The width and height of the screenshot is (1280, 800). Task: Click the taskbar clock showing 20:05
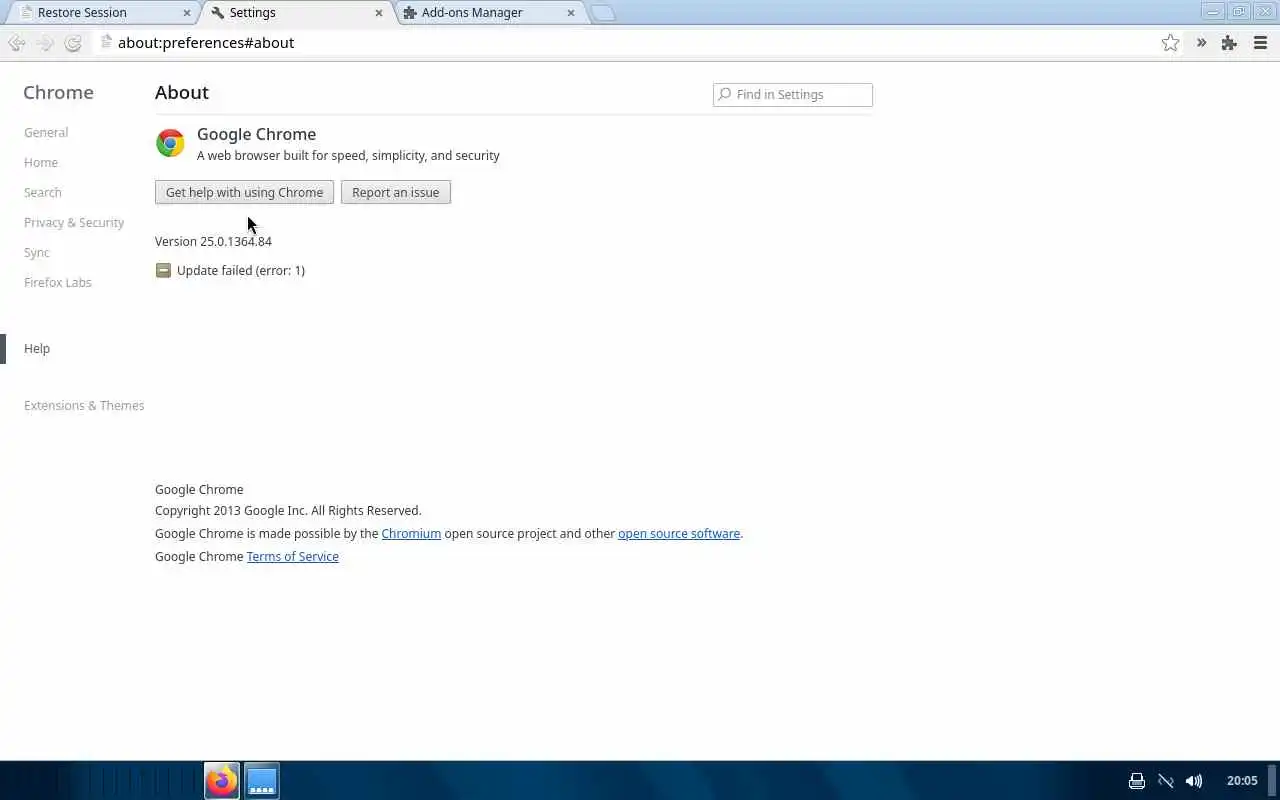coord(1242,781)
